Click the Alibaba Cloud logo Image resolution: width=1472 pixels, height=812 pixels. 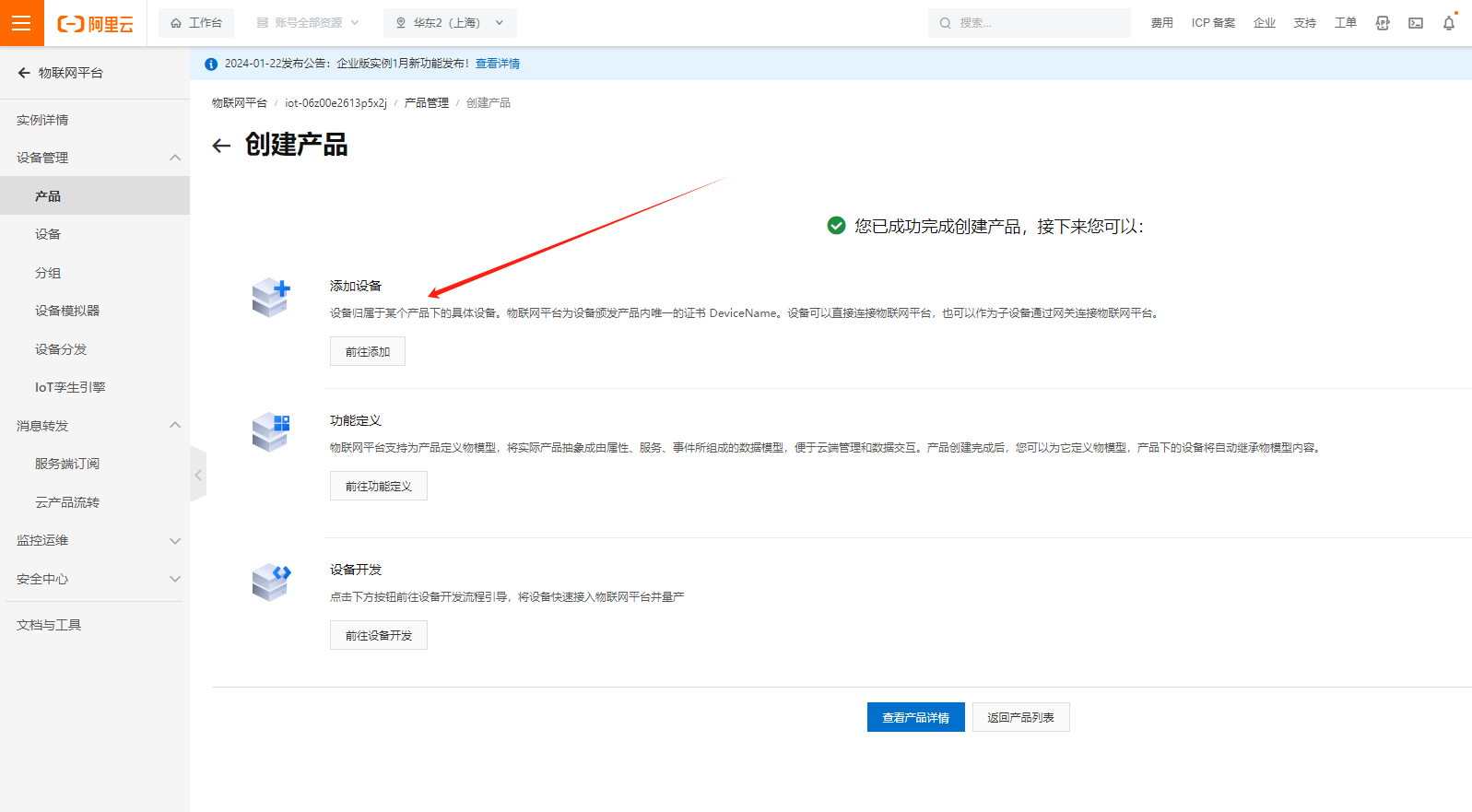96,24
